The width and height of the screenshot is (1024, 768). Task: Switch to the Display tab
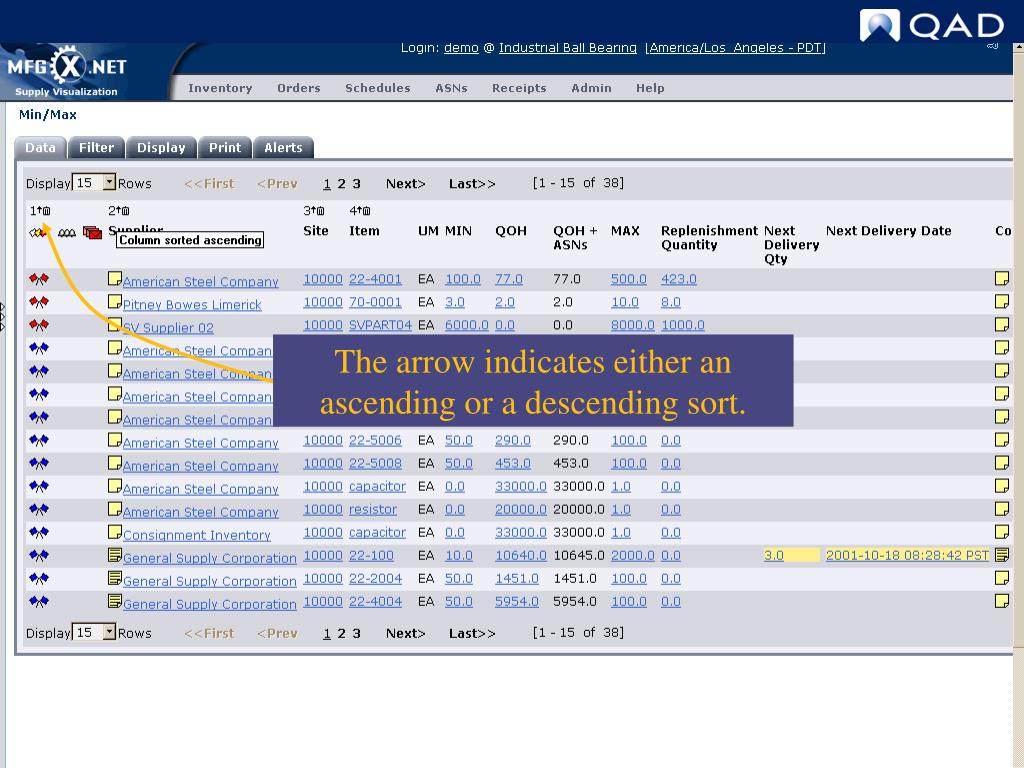pyautogui.click(x=161, y=148)
